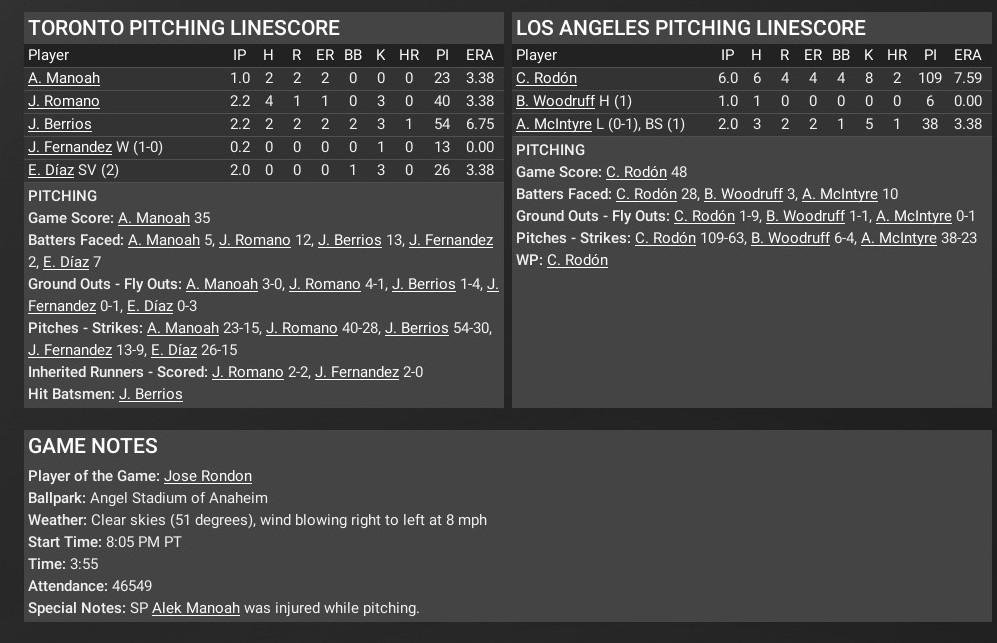This screenshot has width=997, height=643.
Task: Open B. Woodruff in Pitches - Strikes line
Action: (790, 238)
